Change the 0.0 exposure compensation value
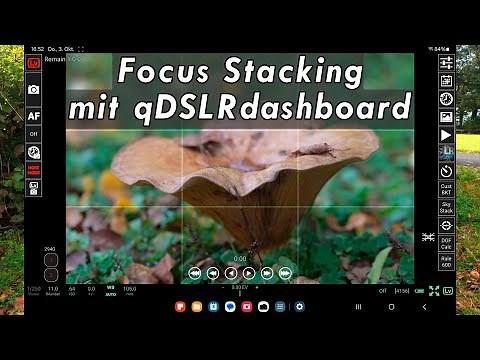The height and width of the screenshot is (360, 480). [x=91, y=291]
